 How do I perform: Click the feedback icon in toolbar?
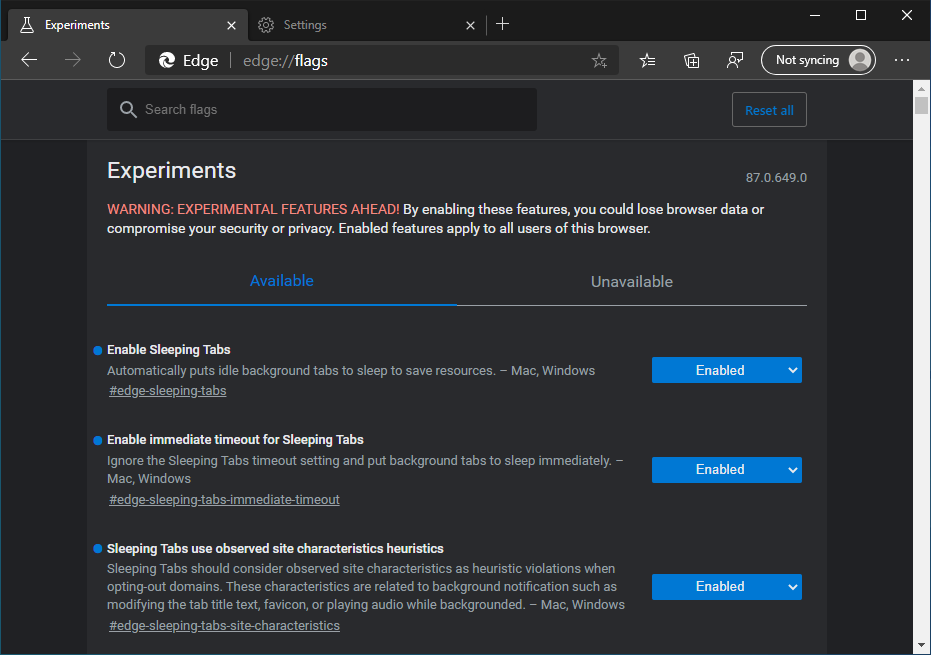pyautogui.click(x=735, y=60)
